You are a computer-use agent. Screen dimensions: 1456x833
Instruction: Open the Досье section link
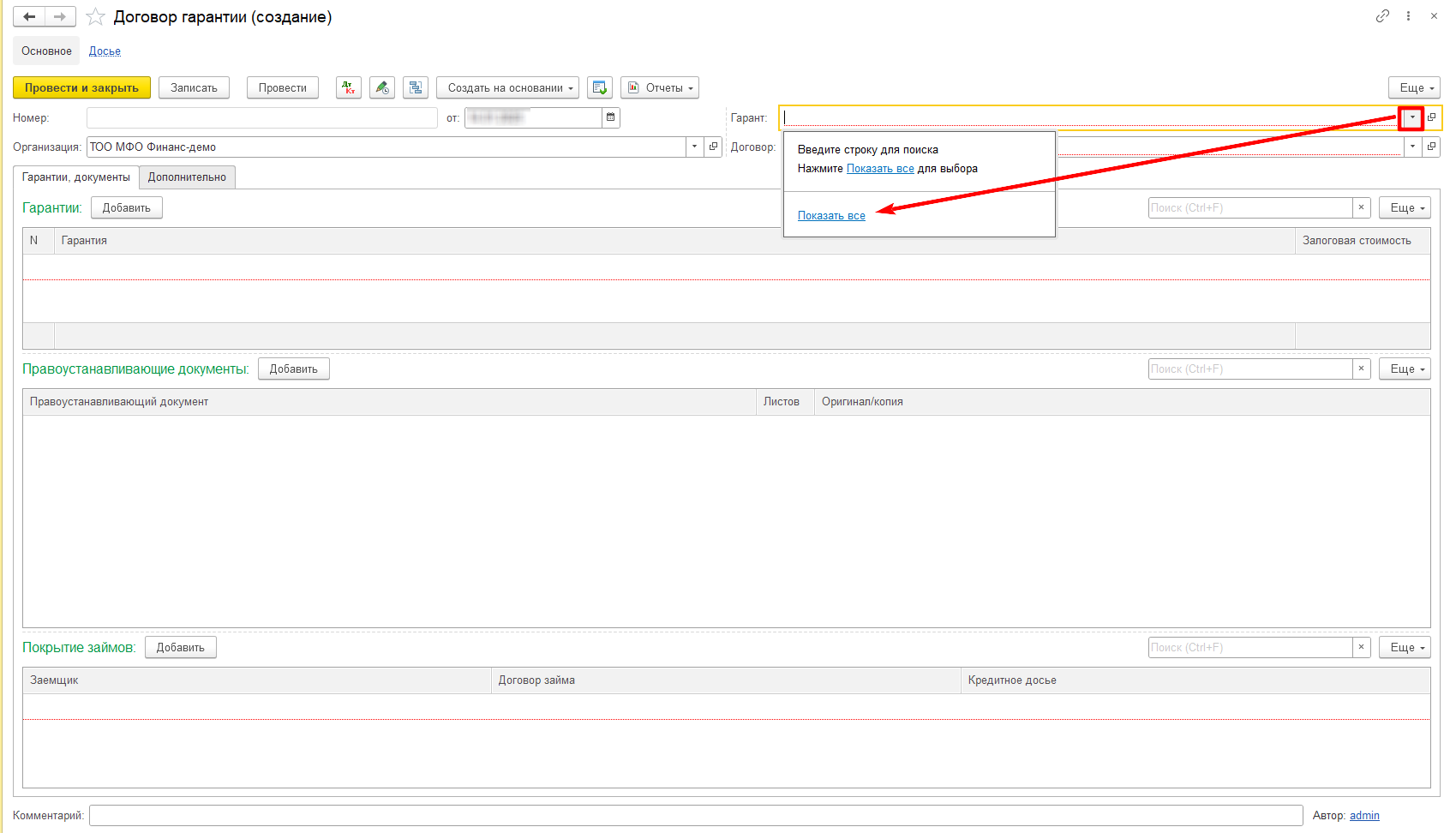105,51
